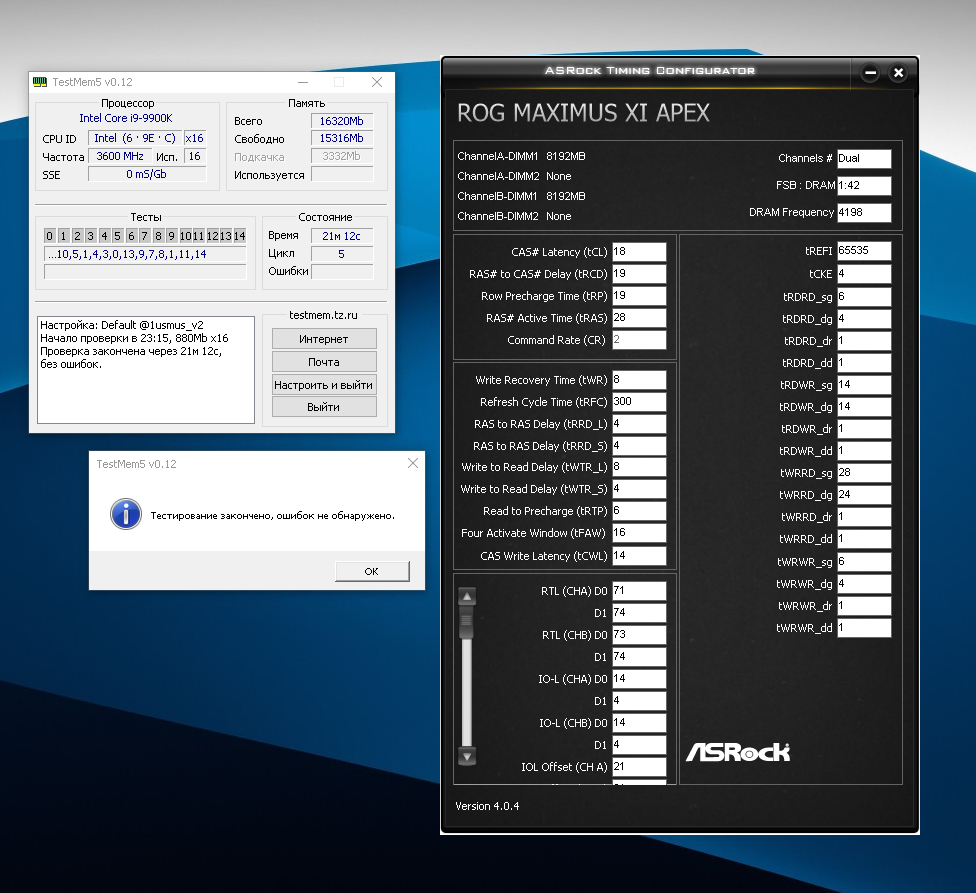Click the tRDWR_sg value field
Image resolution: width=976 pixels, height=893 pixels.
click(x=864, y=385)
